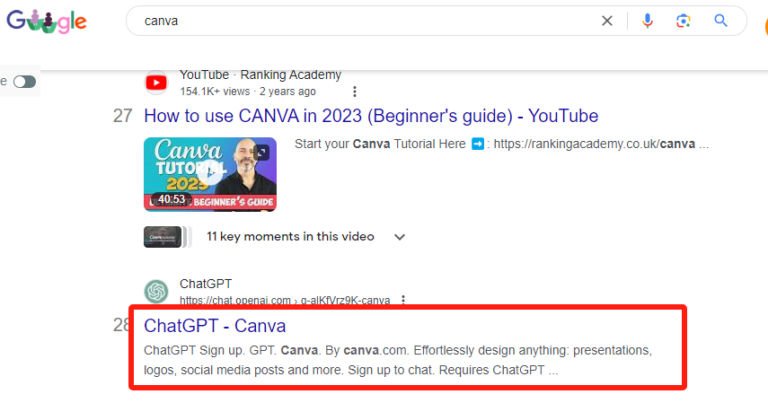Click the chat.openai.com URL breadcrumb
This screenshot has width=768, height=403.
(x=285, y=300)
